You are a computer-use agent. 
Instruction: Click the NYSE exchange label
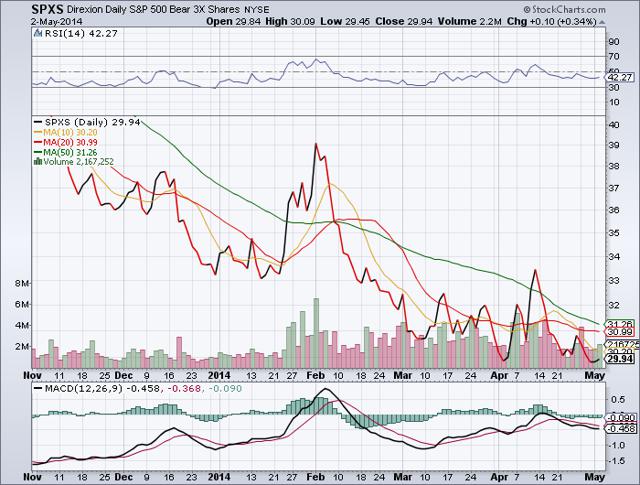[257, 10]
